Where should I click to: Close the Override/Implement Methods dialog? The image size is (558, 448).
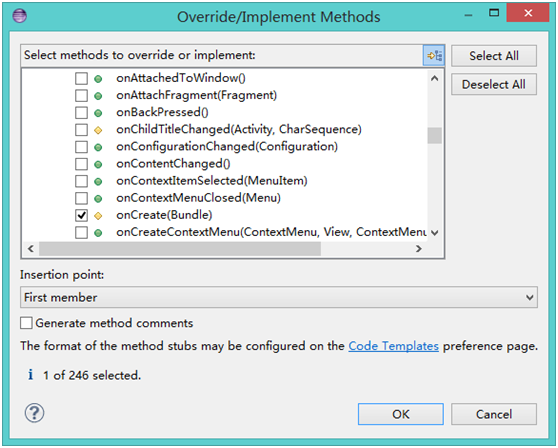(528, 13)
